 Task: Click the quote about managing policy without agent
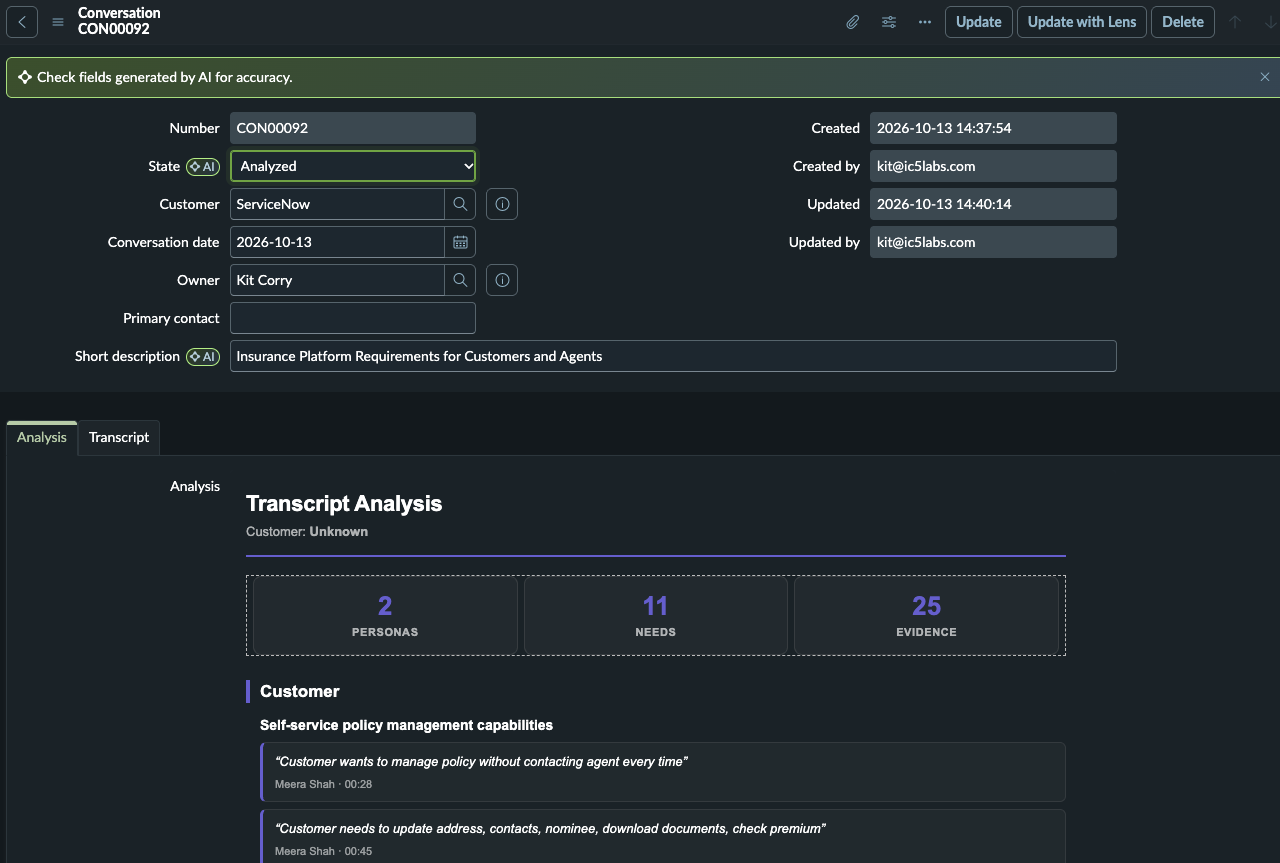(x=482, y=762)
